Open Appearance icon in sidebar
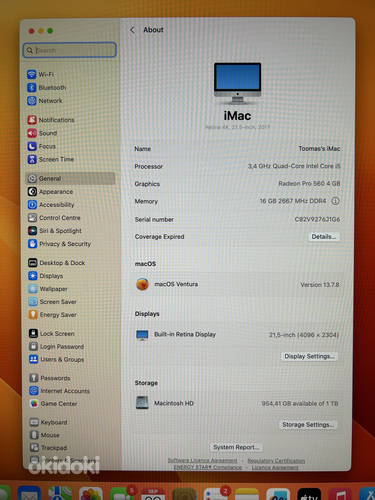Screen dimensions: 375x500 pos(32,191)
